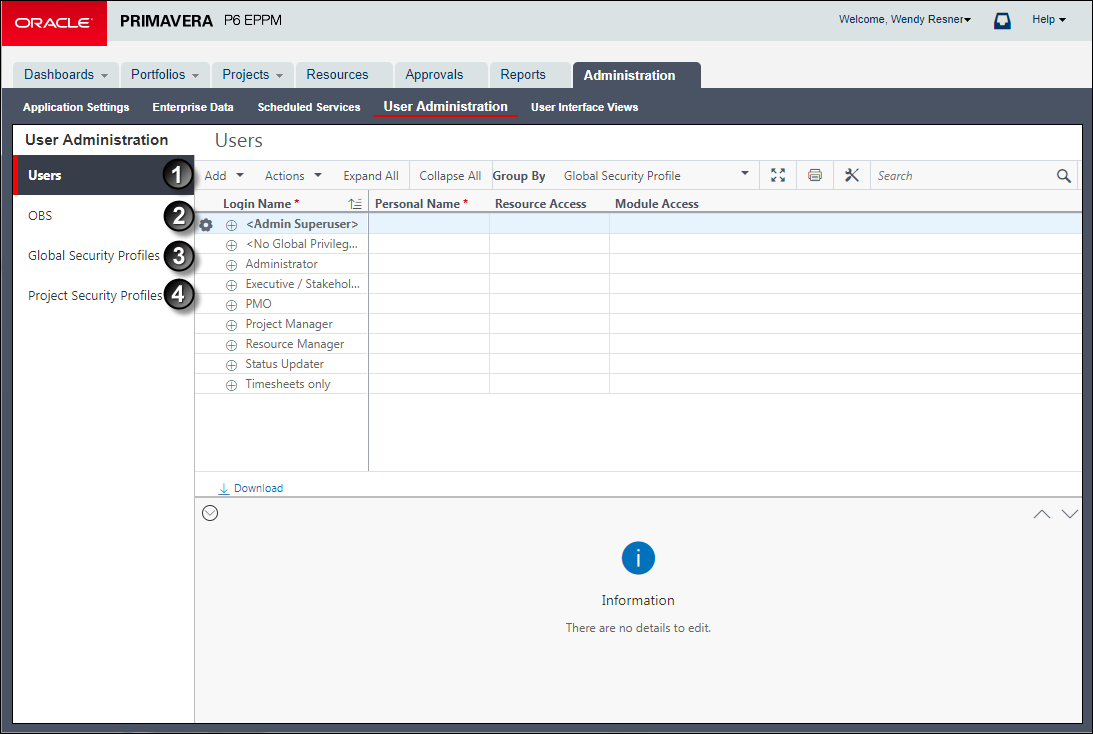Expand the Timesheets only group

(231, 385)
